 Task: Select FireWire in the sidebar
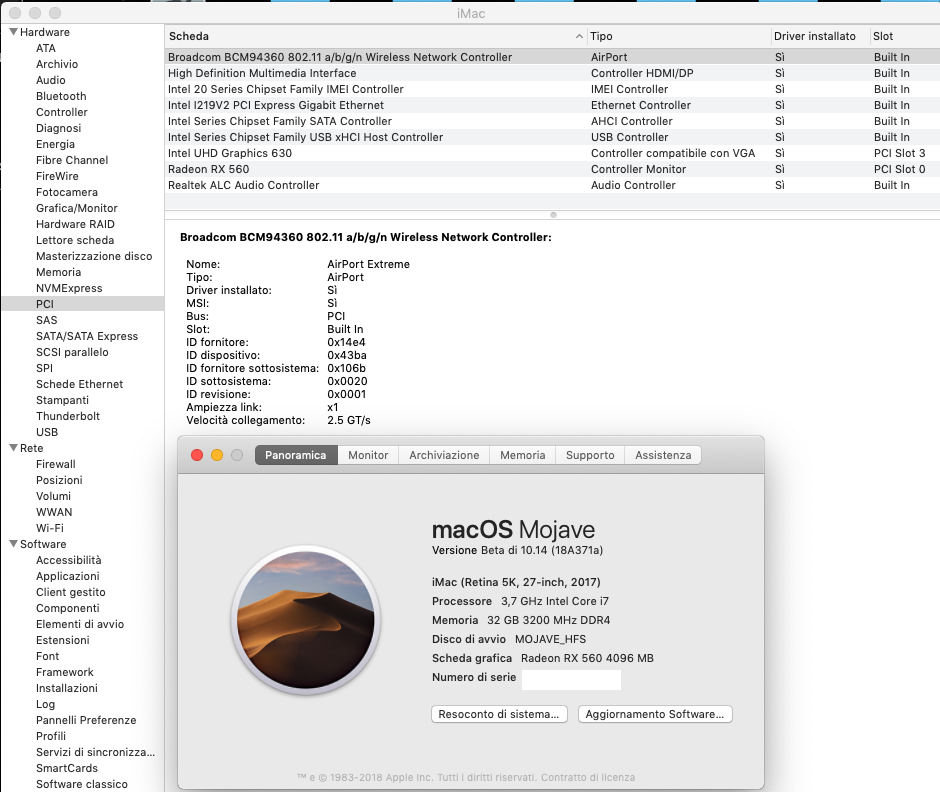point(57,176)
